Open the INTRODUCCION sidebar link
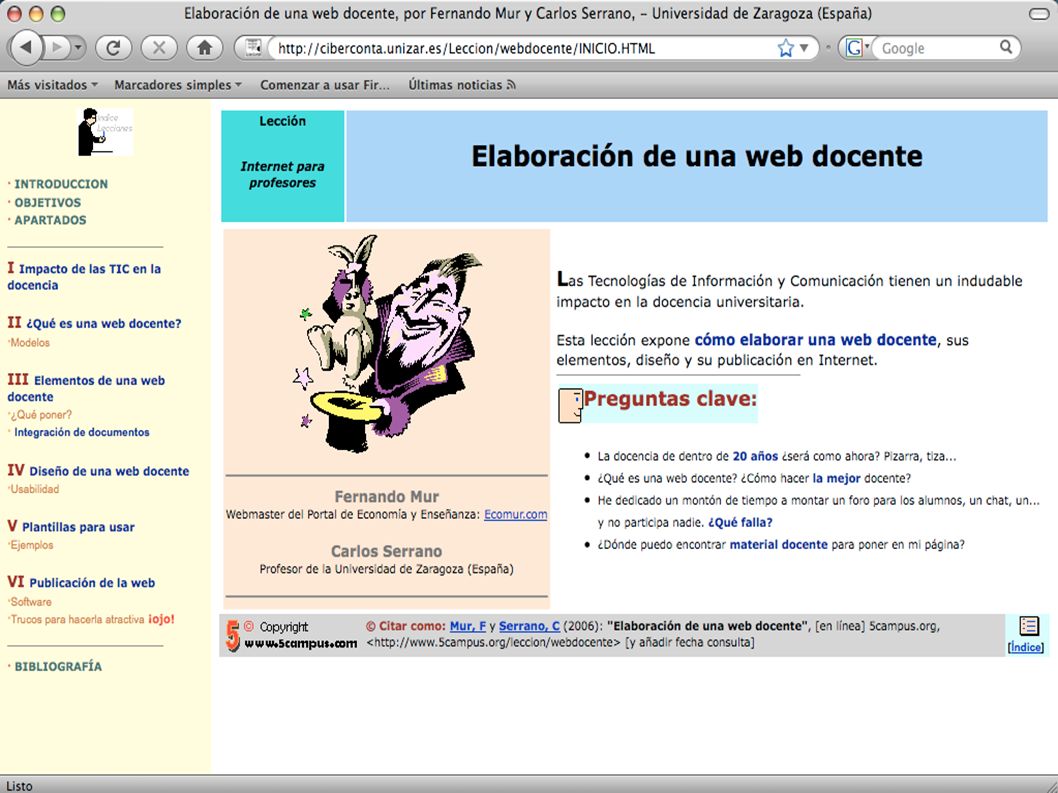This screenshot has height=793, width=1058. click(61, 184)
